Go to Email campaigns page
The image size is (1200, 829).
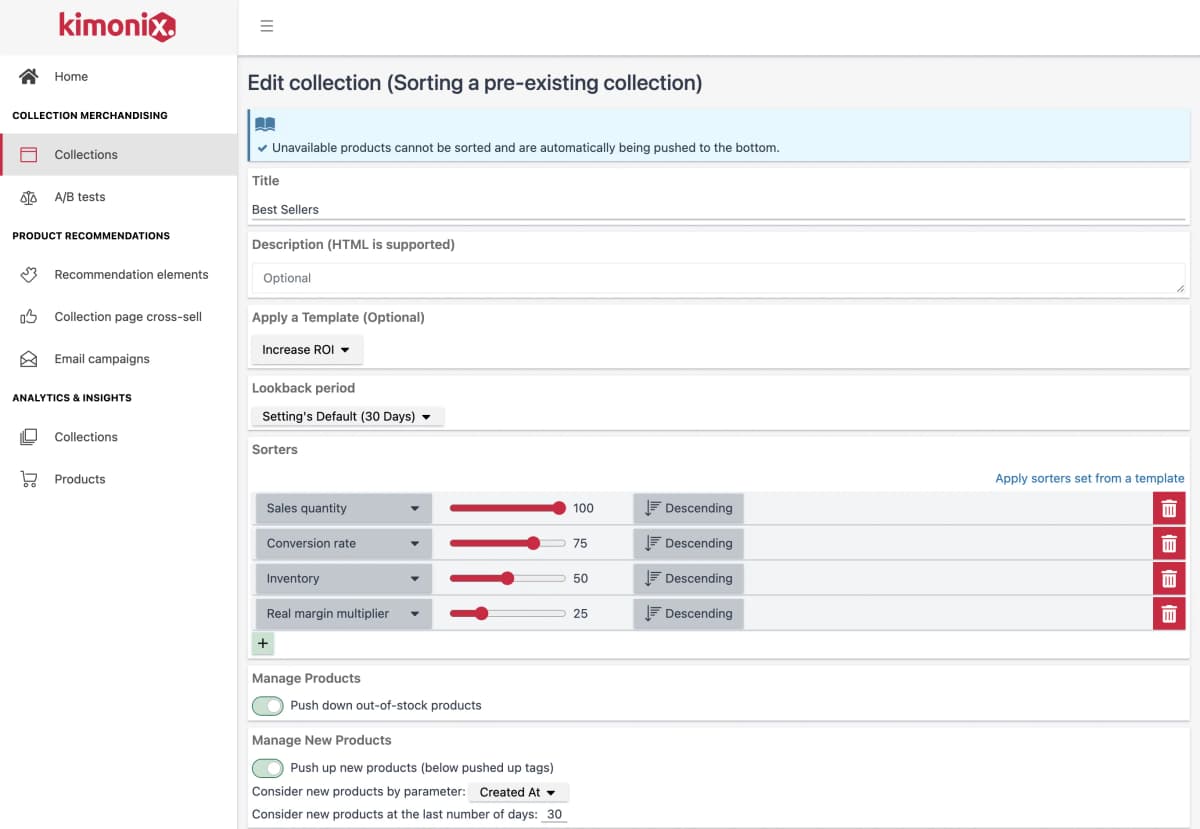pos(101,359)
